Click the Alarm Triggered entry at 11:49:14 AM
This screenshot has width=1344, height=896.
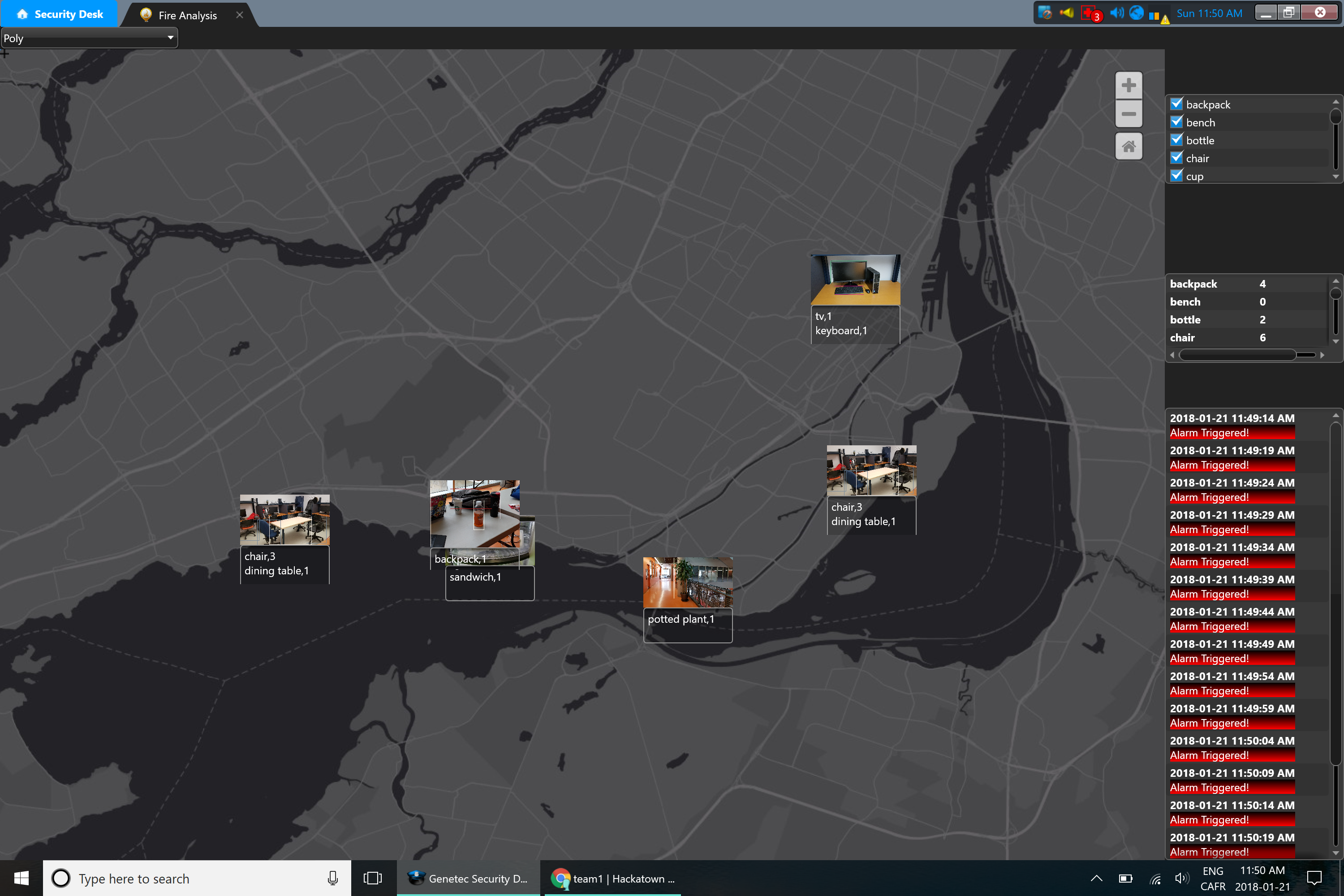point(1232,433)
